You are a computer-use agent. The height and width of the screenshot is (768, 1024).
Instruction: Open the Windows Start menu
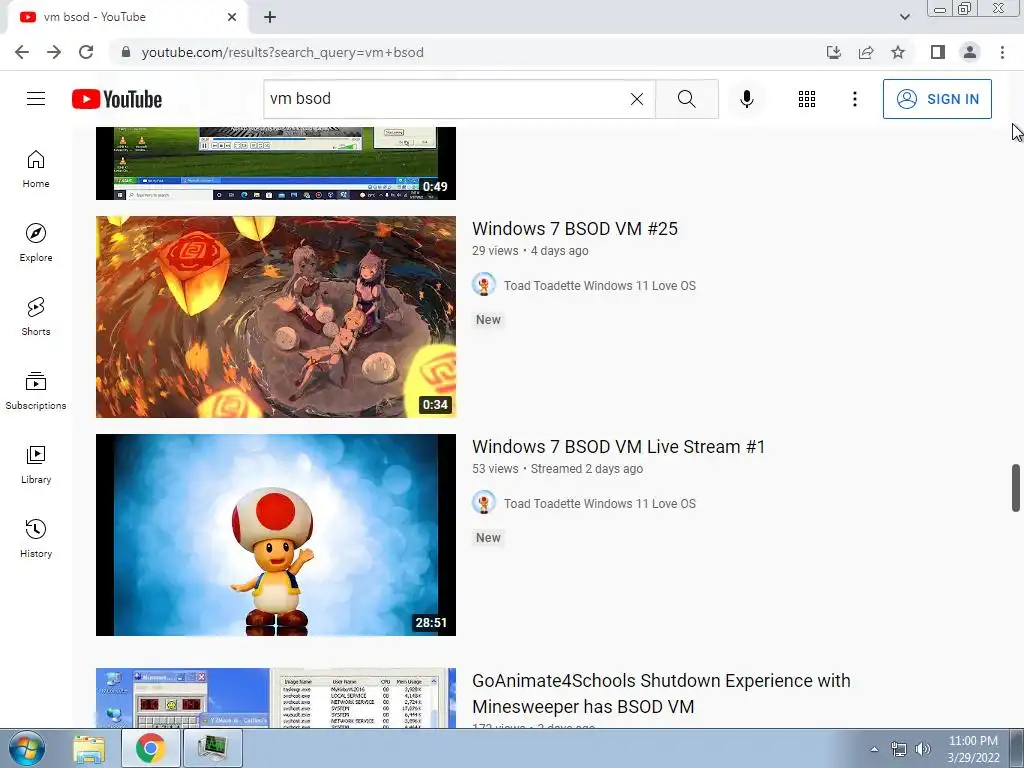(26, 748)
